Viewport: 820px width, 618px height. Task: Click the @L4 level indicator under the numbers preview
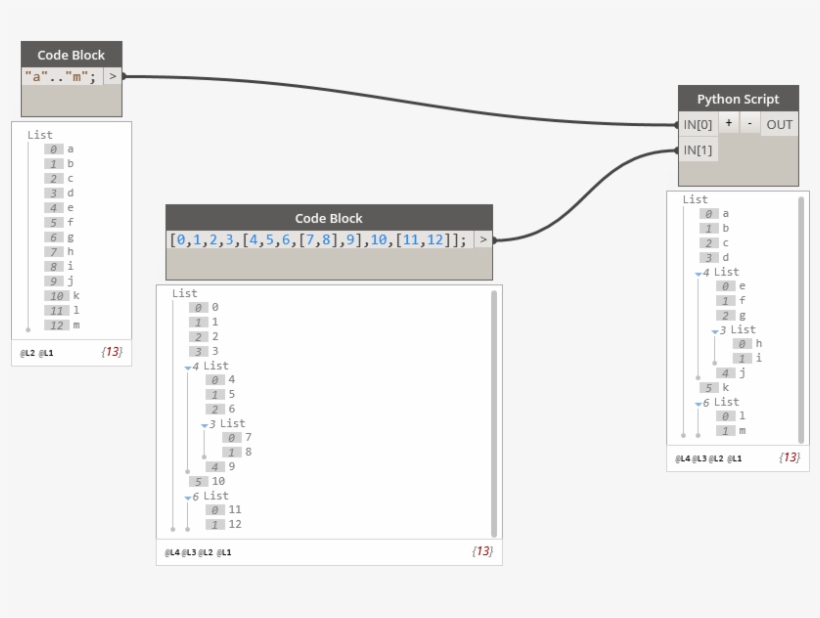[175, 550]
